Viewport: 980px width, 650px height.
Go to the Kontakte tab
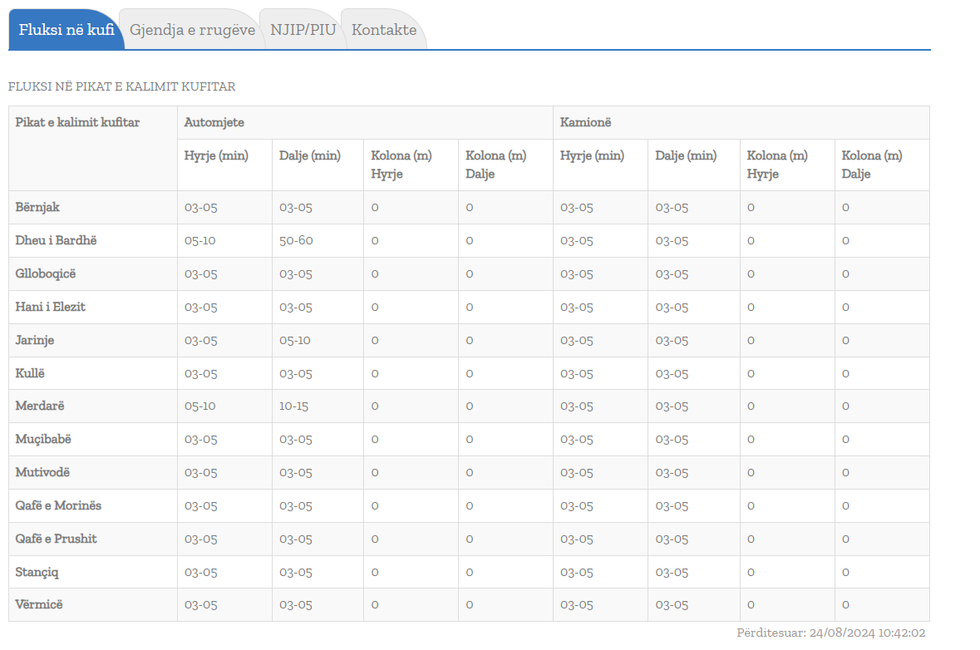(384, 30)
